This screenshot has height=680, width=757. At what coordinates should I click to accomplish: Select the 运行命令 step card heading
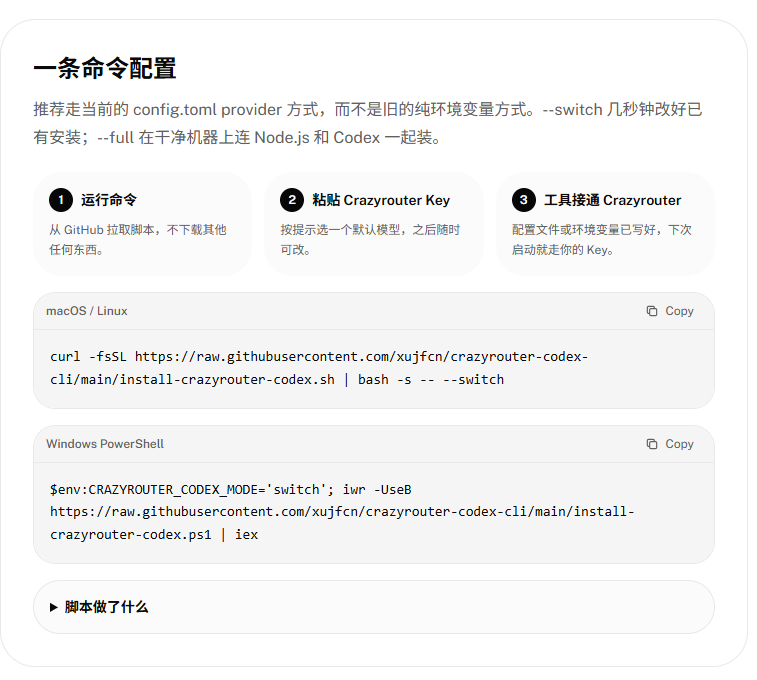click(x=109, y=200)
